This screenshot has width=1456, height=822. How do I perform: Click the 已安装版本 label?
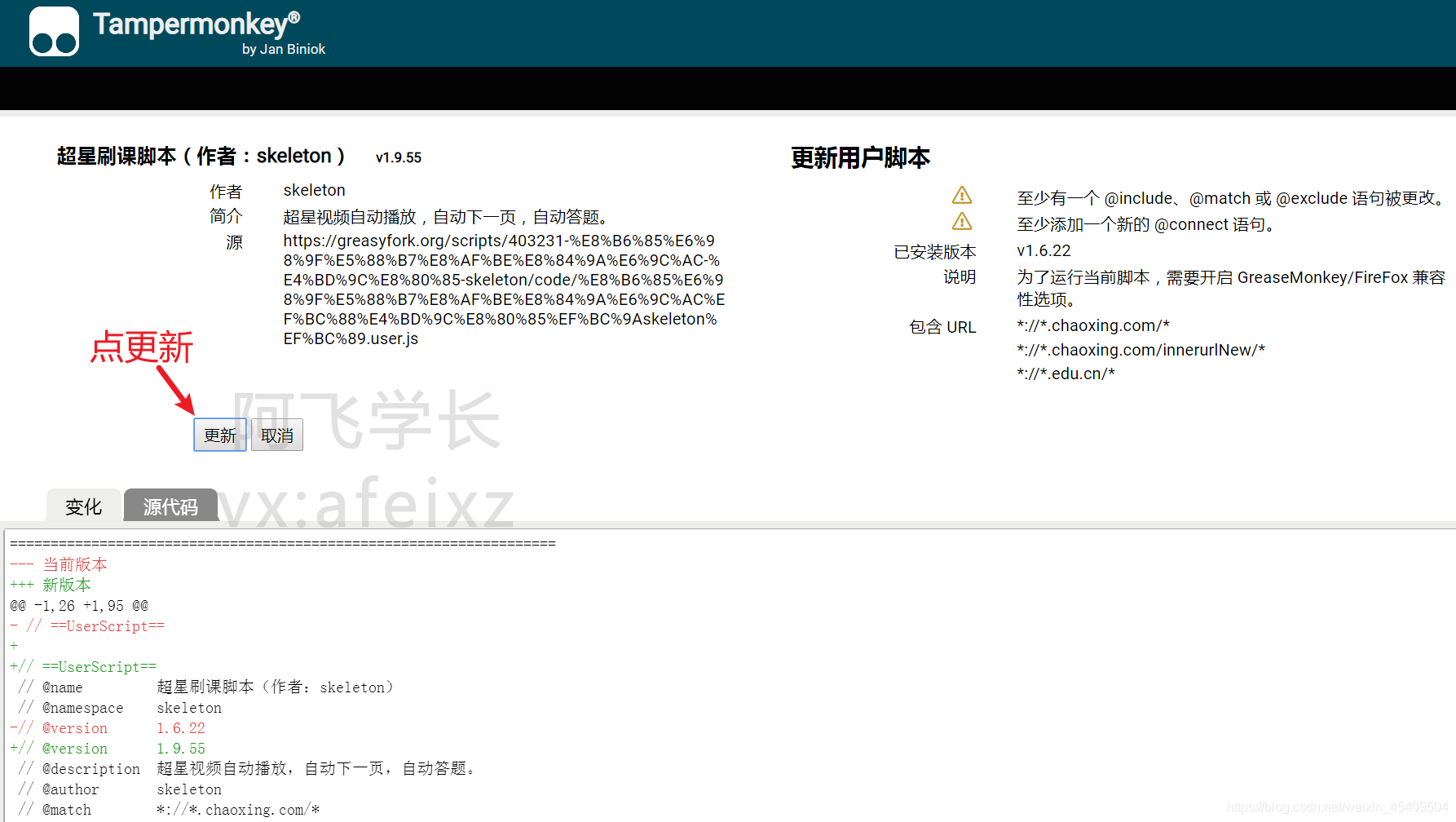pos(935,252)
